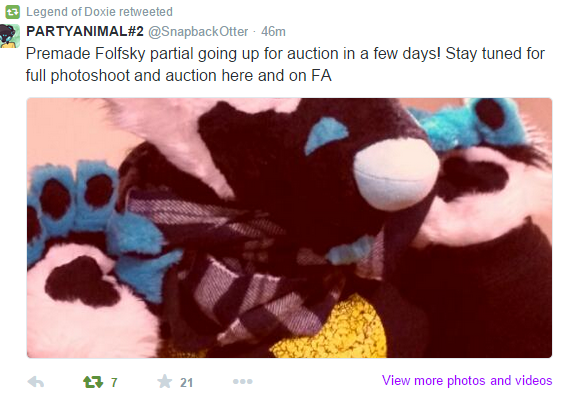
Task: Click View more photos and videos
Action: (x=467, y=381)
